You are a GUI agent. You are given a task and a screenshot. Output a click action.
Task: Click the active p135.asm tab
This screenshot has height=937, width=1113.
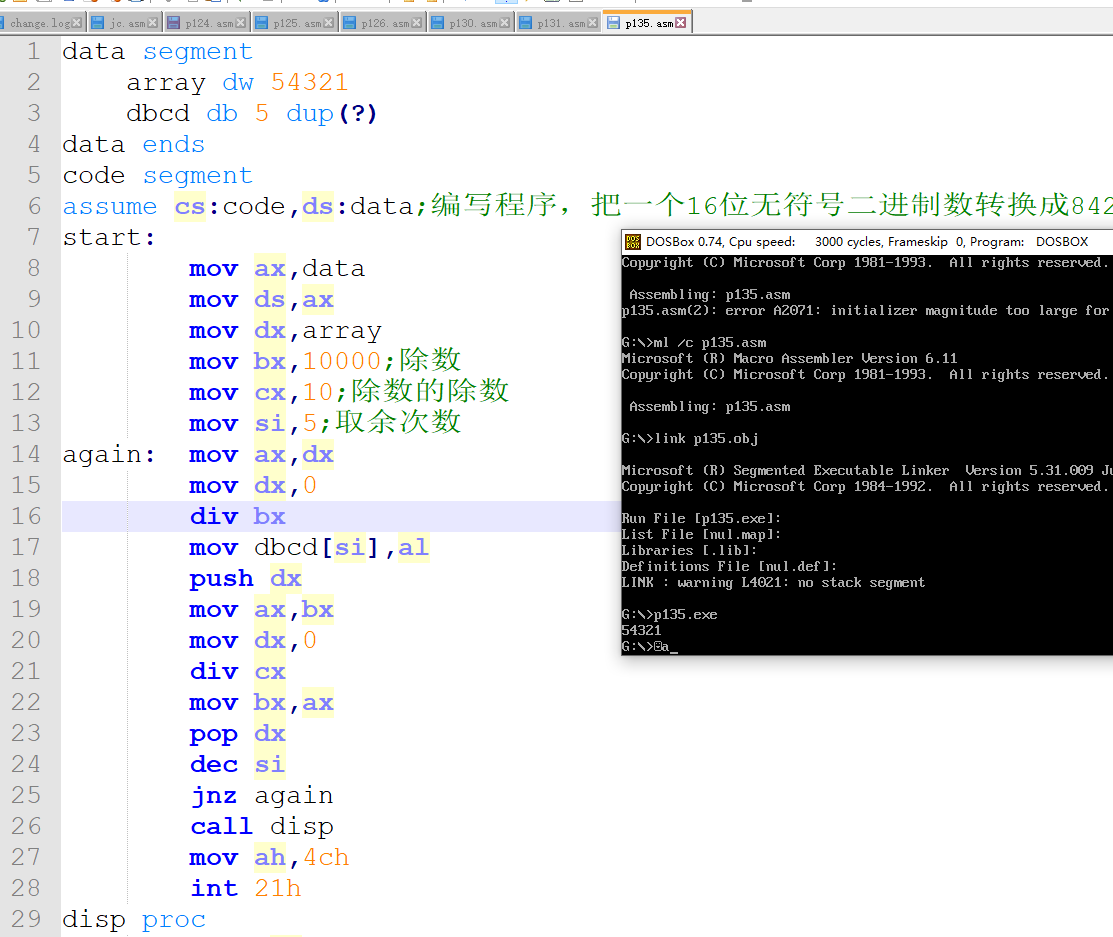point(649,23)
